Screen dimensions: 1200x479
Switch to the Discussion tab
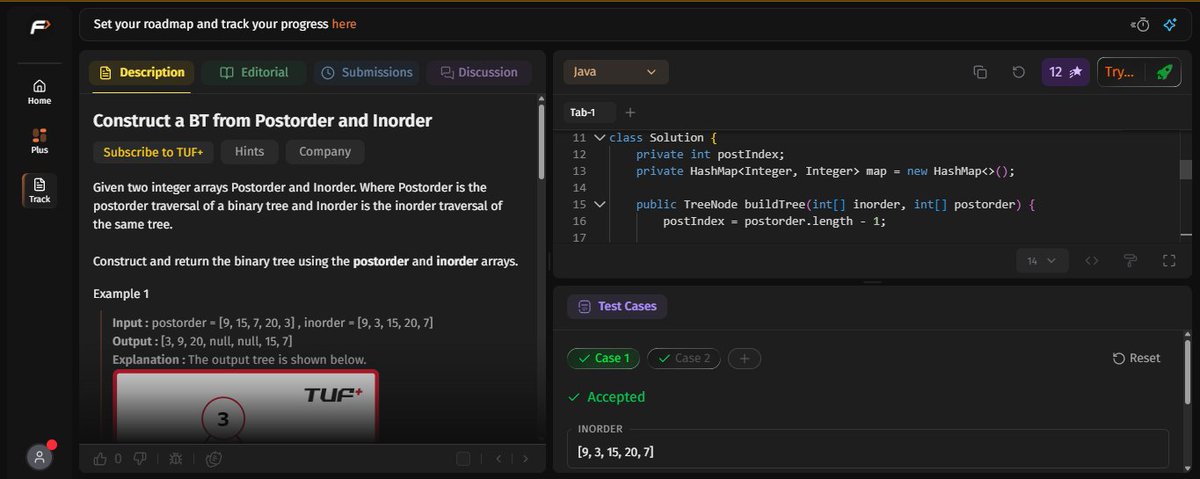pyautogui.click(x=479, y=72)
